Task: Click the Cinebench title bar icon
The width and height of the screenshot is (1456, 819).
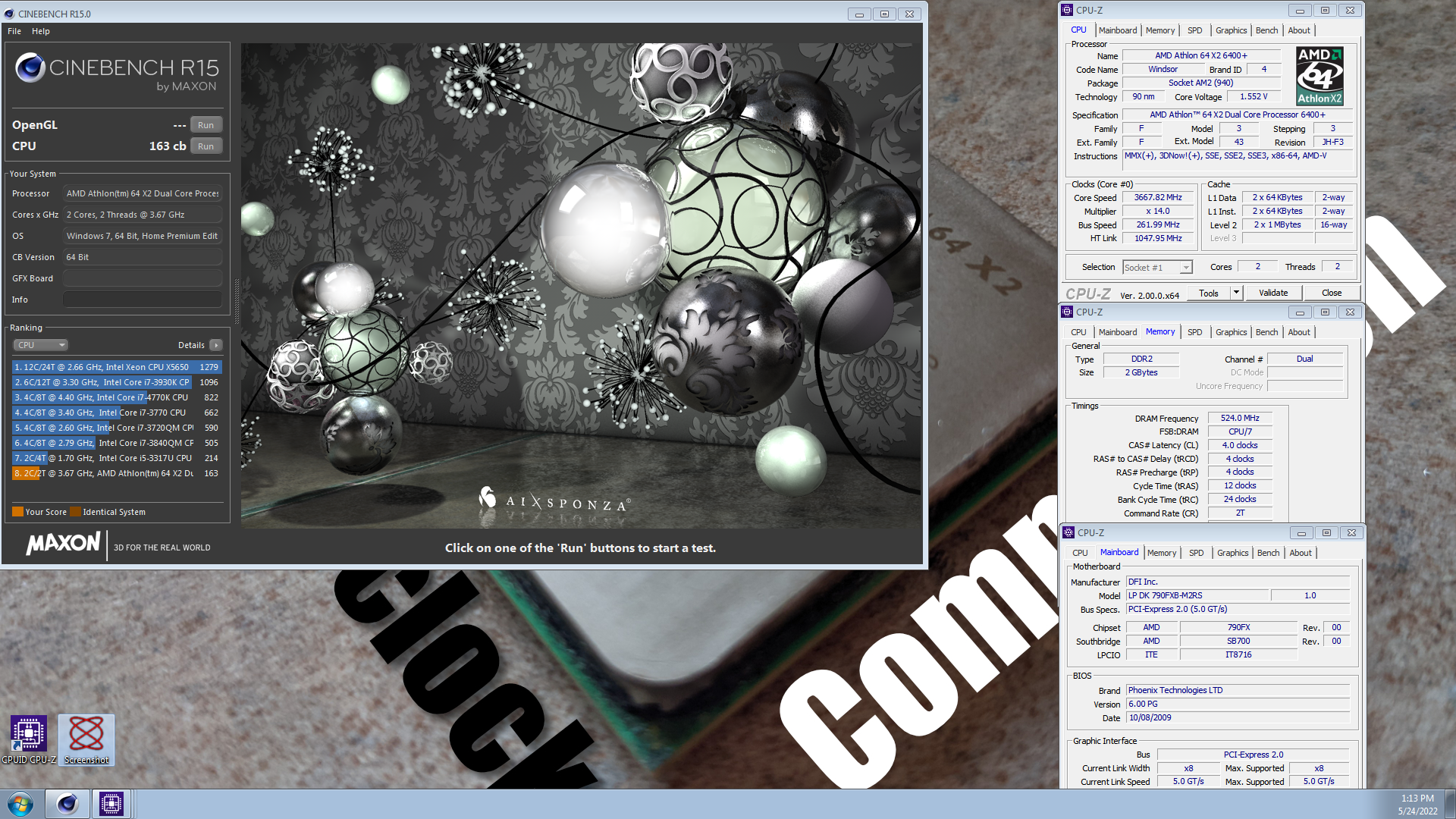Action: coord(9,14)
